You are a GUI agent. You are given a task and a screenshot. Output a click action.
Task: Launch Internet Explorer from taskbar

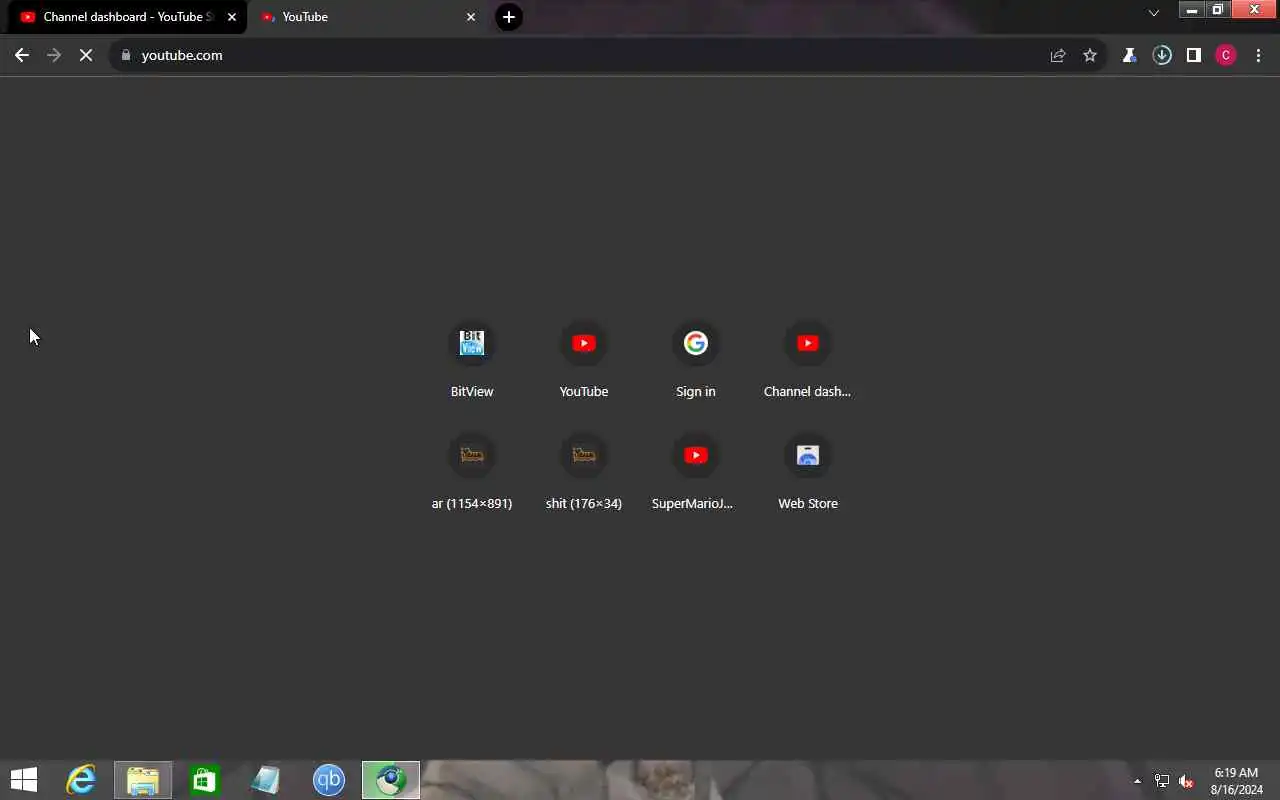coord(81,780)
